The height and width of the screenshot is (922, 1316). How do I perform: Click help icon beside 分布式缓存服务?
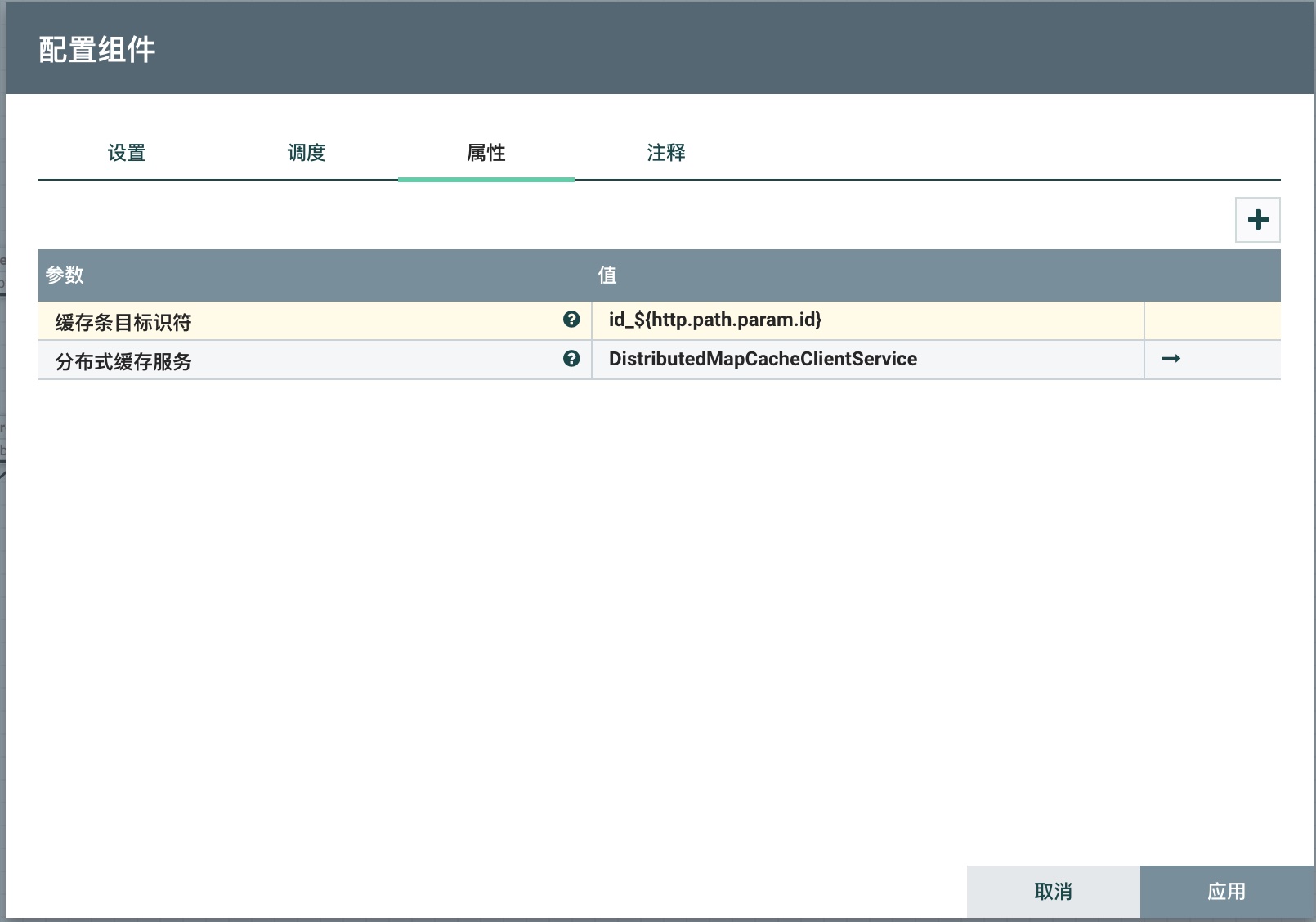point(571,359)
